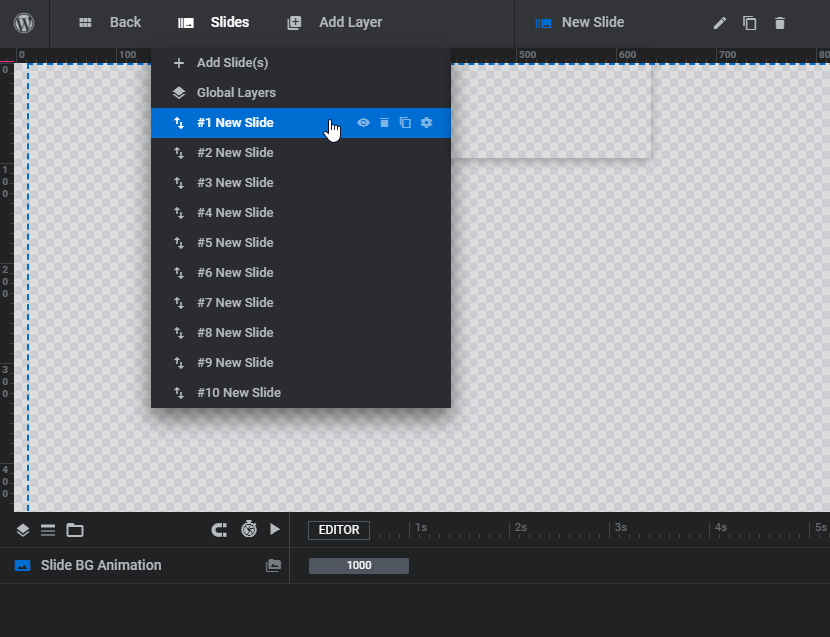This screenshot has height=637, width=830.
Task: Click the magnet snap icon in timeline
Action: point(219,530)
